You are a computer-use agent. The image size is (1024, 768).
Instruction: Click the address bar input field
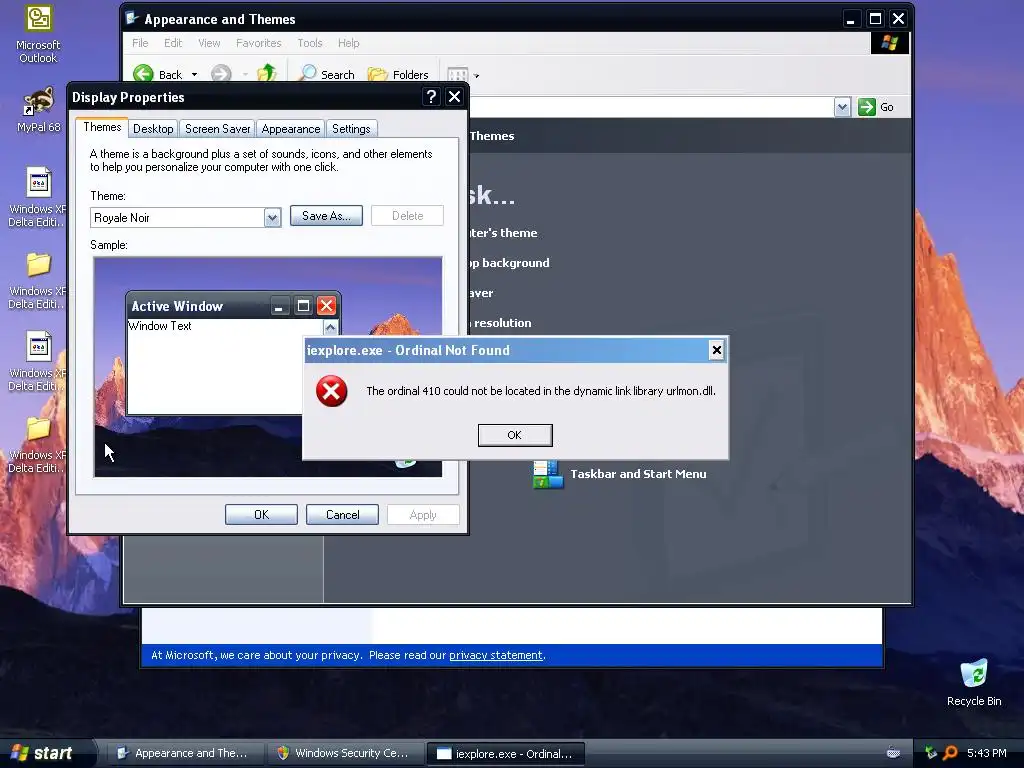[x=650, y=107]
